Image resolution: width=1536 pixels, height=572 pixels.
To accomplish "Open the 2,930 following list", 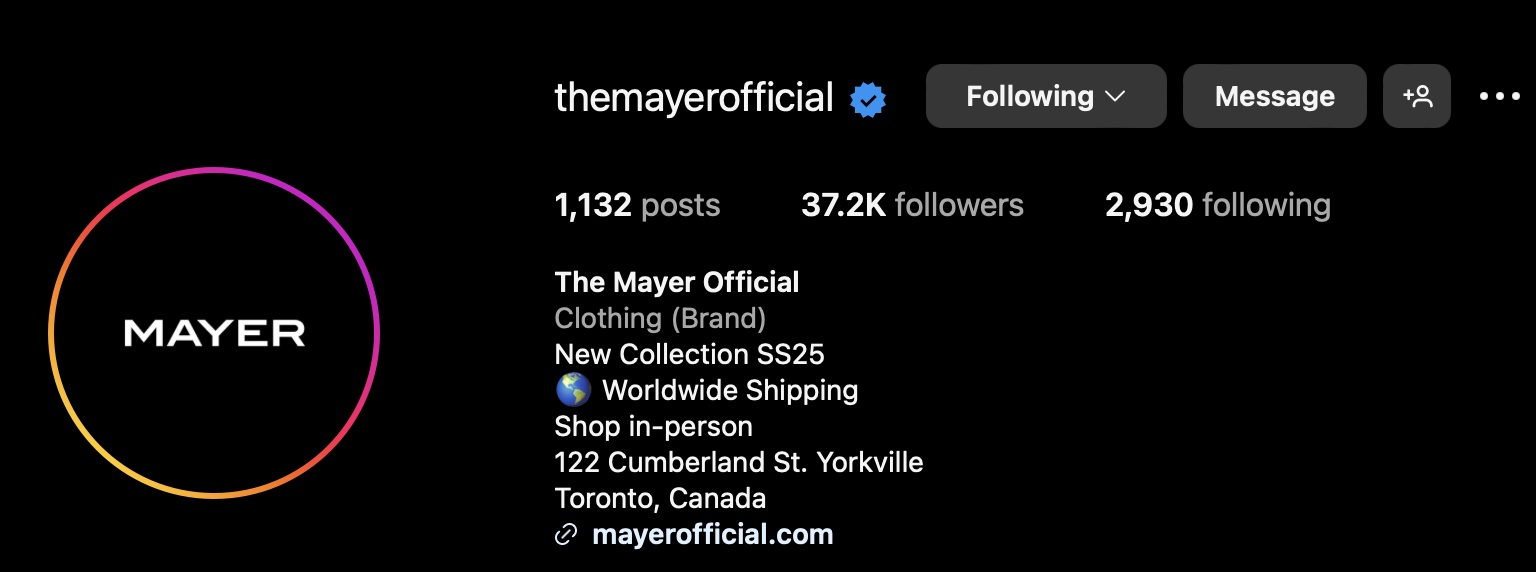I will pos(1217,205).
